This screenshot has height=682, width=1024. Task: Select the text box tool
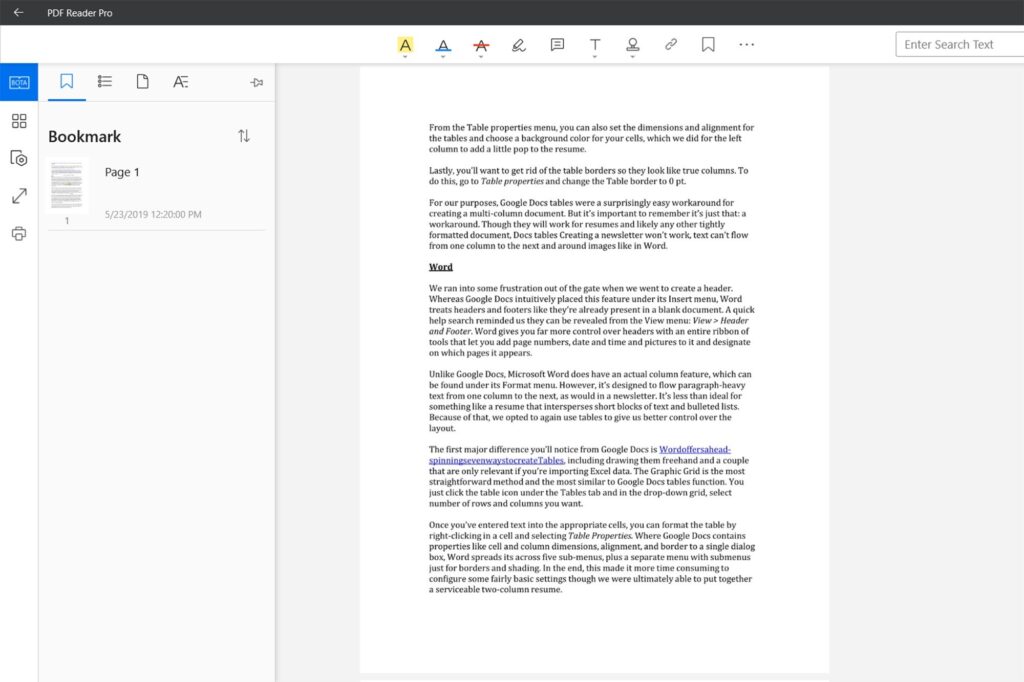(595, 44)
